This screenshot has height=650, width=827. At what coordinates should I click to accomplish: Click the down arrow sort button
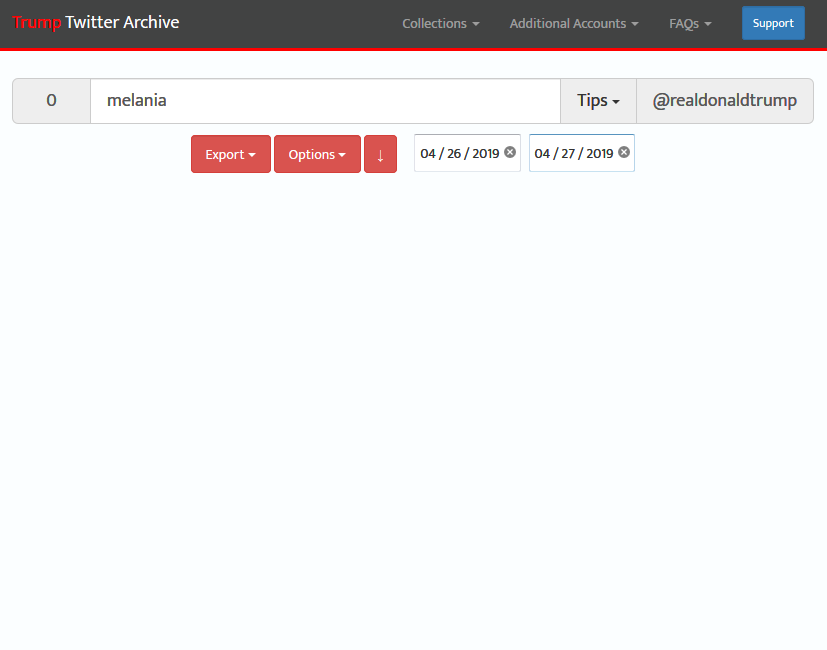pyautogui.click(x=380, y=154)
